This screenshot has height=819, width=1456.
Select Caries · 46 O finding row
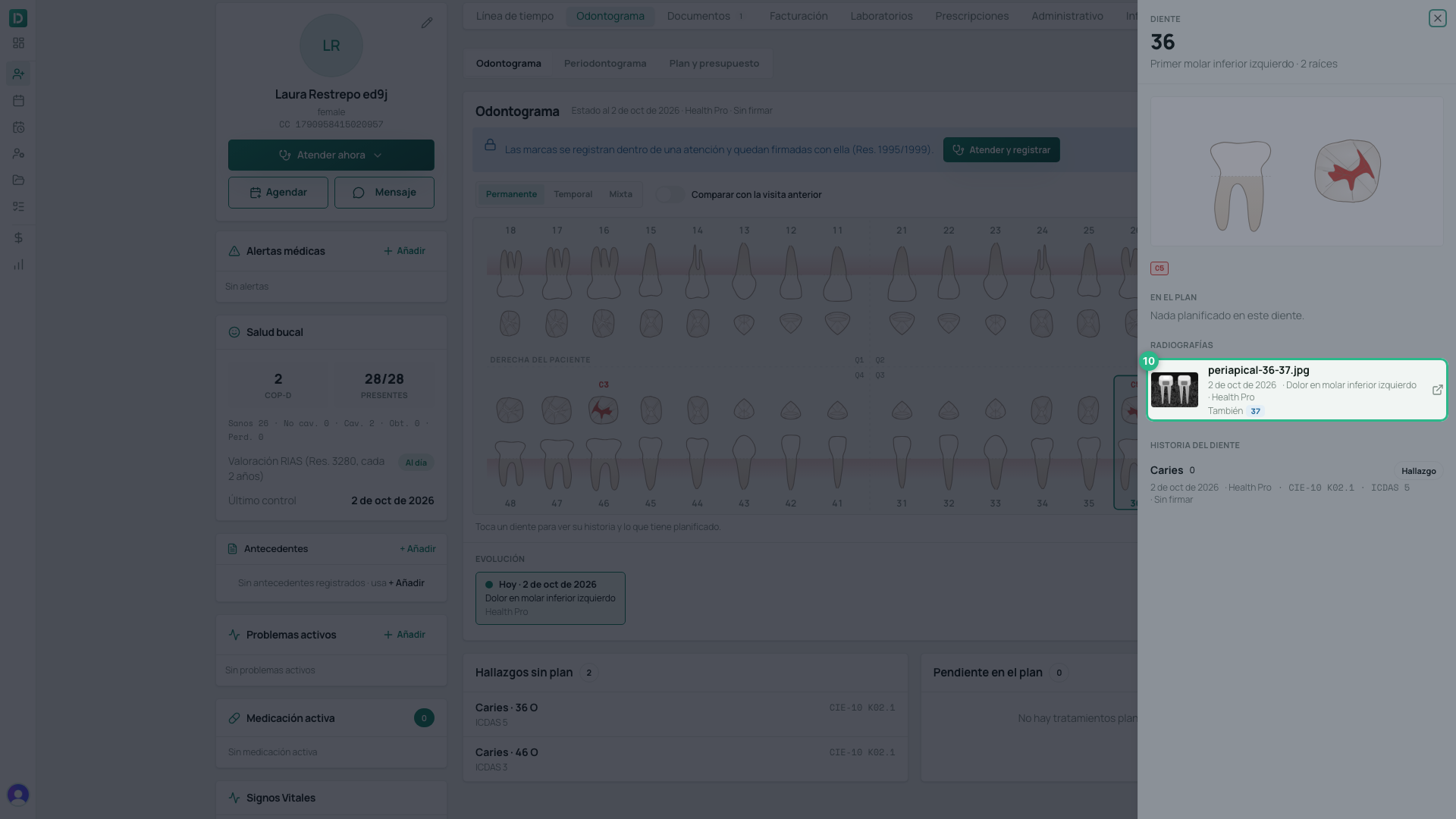[686, 759]
